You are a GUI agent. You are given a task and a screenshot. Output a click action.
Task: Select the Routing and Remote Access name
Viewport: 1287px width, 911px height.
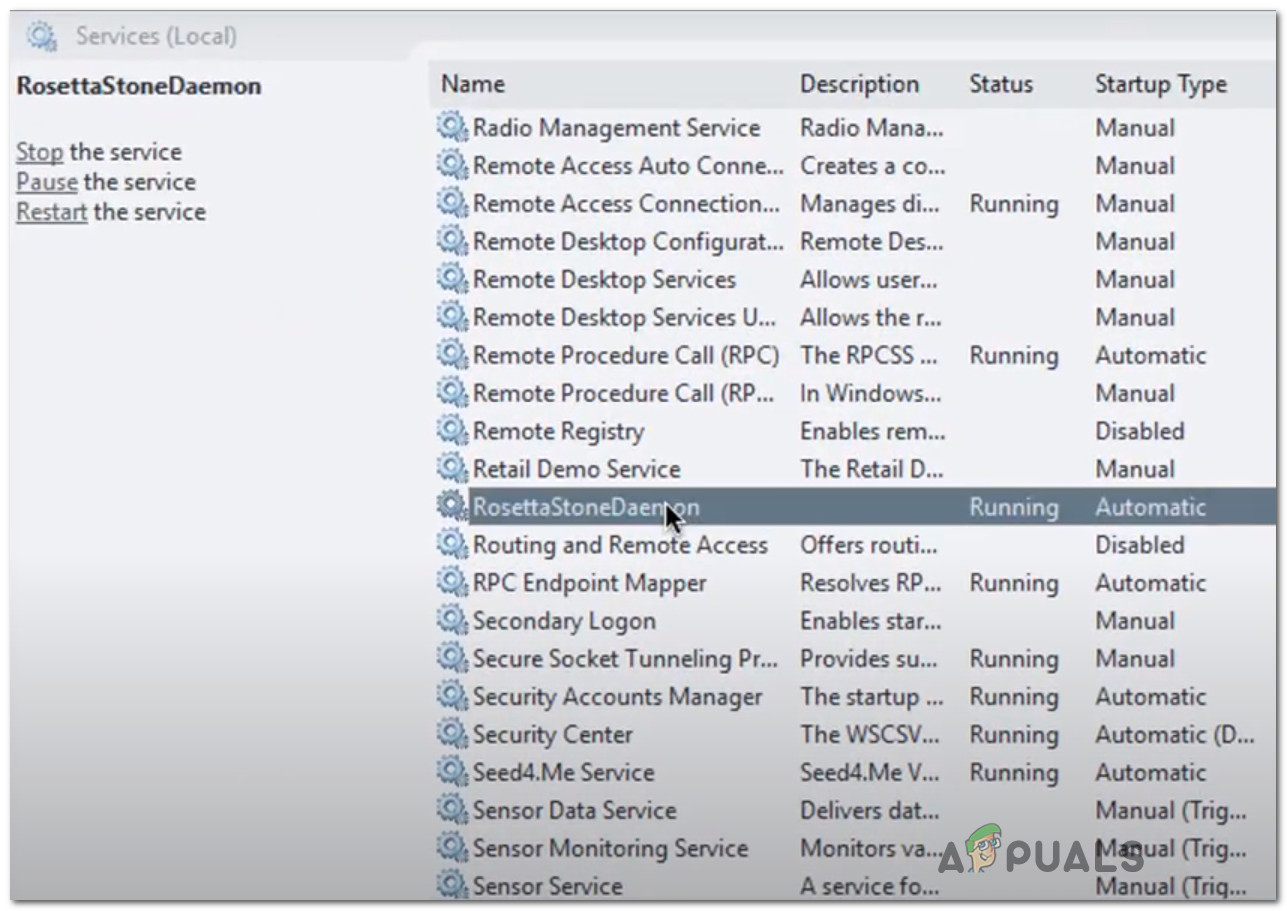point(620,546)
